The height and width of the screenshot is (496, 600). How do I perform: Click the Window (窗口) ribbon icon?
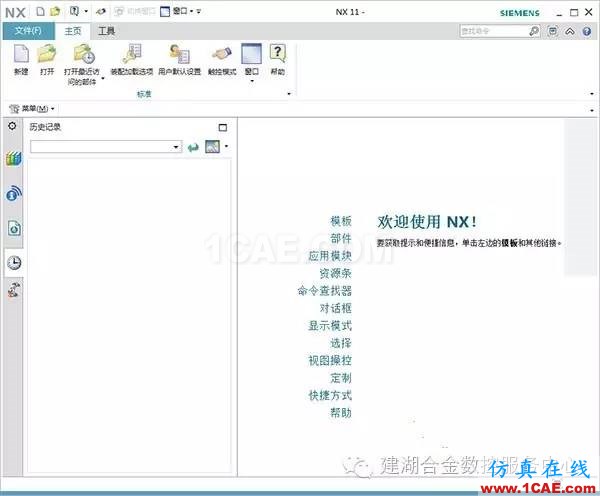tap(251, 54)
